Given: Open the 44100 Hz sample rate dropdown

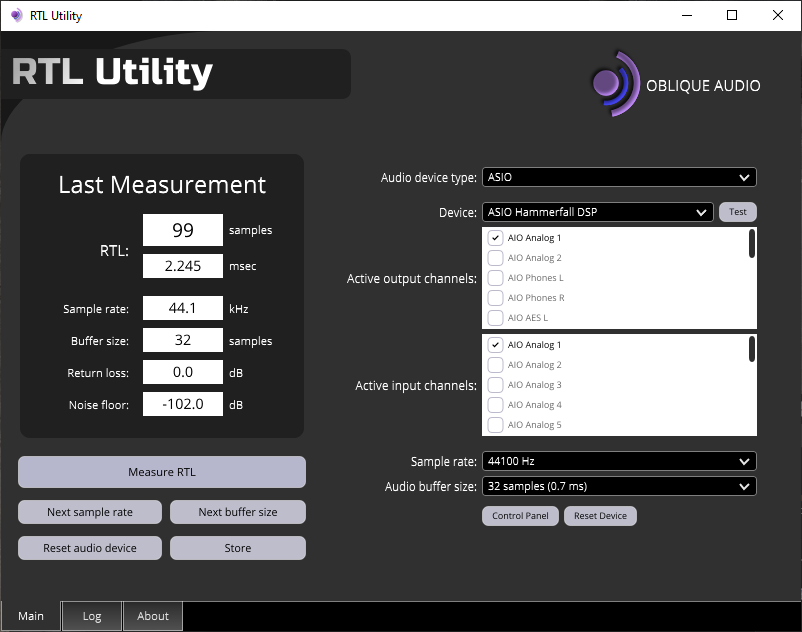Looking at the screenshot, I should [x=619, y=461].
